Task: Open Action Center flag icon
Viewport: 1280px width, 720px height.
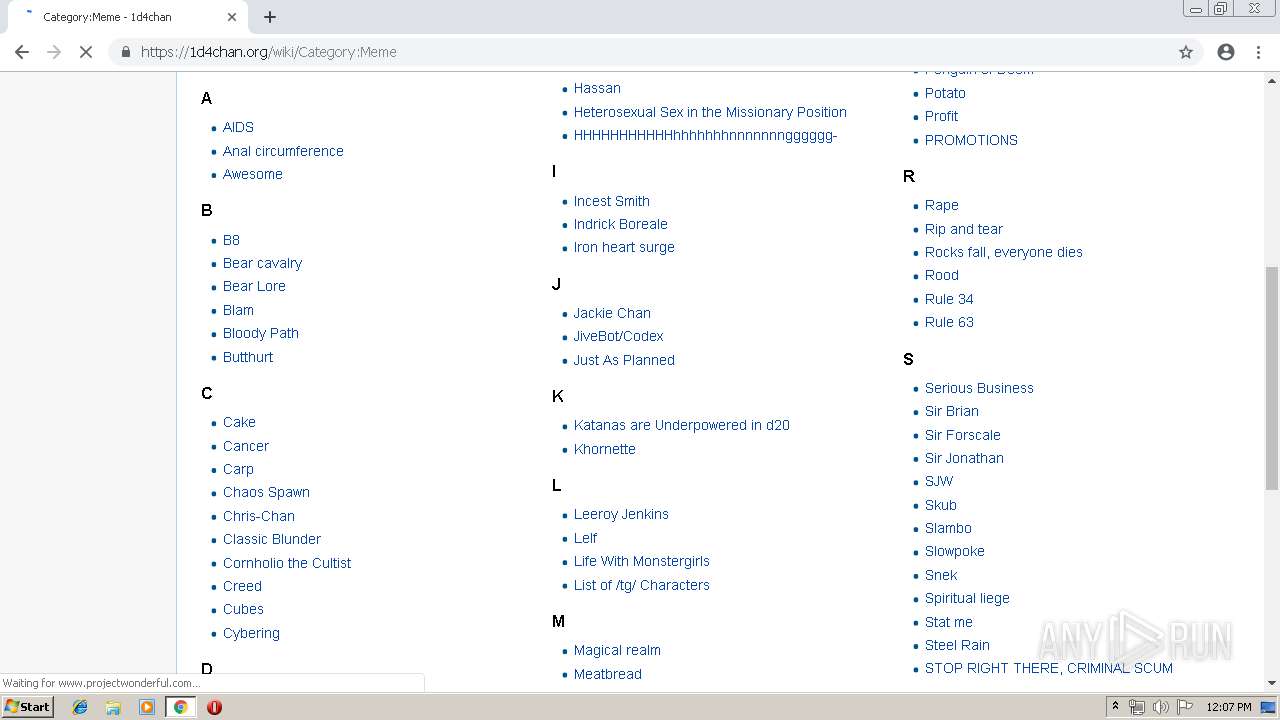Action: 1185,707
